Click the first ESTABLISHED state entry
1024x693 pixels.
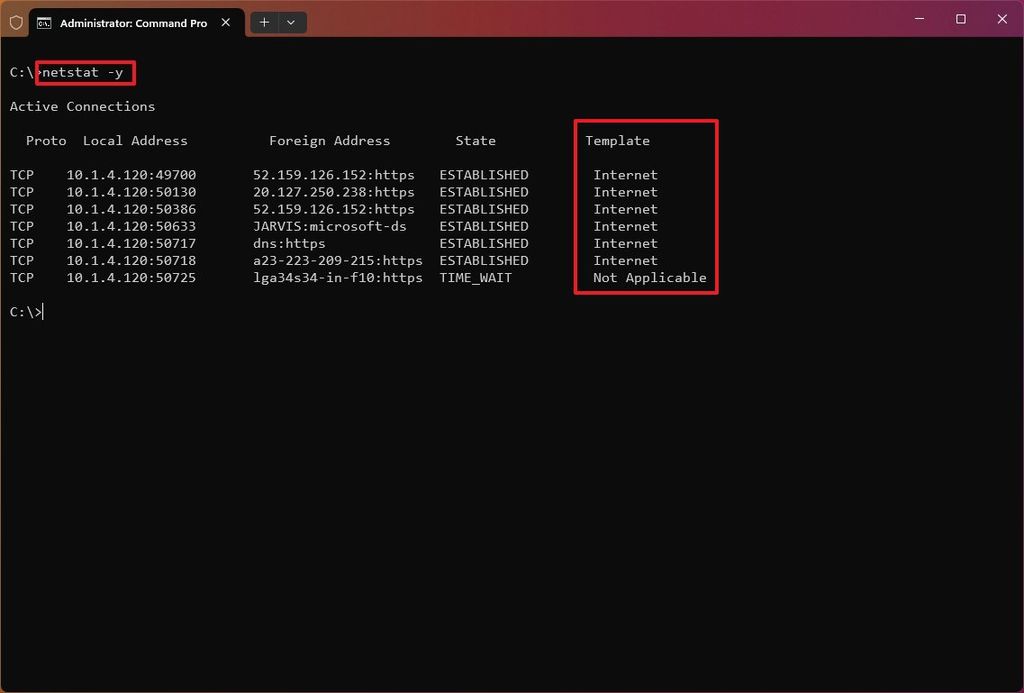[x=484, y=174]
